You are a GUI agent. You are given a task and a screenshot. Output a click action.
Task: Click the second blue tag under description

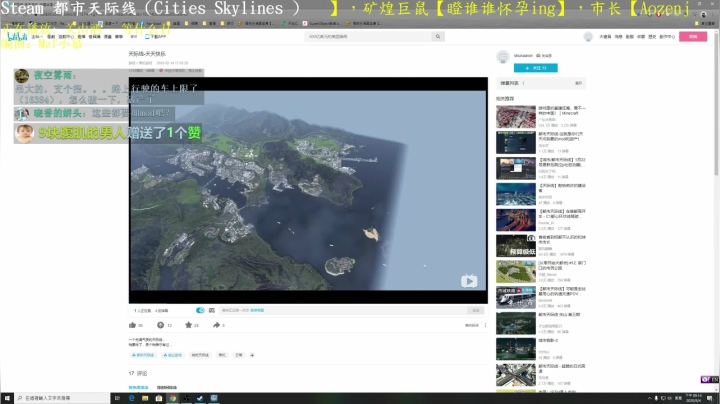tap(173, 355)
